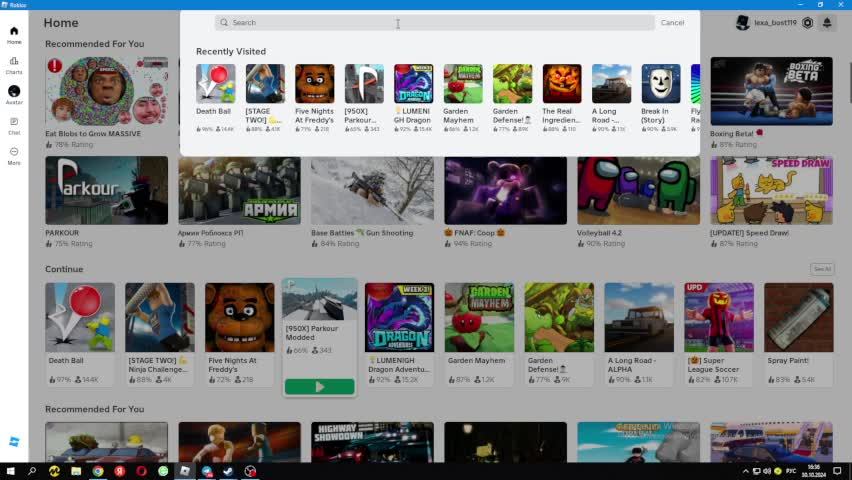
Task: Open Death Ball in Continue row
Action: 80,334
